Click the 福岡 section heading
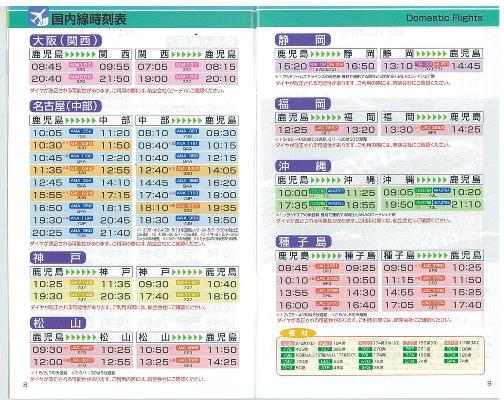 click(x=303, y=104)
